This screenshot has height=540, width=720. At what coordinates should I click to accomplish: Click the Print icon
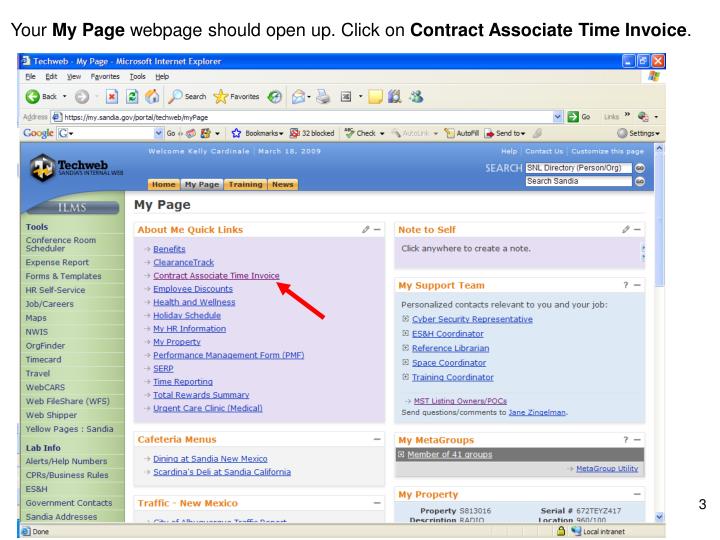point(323,96)
